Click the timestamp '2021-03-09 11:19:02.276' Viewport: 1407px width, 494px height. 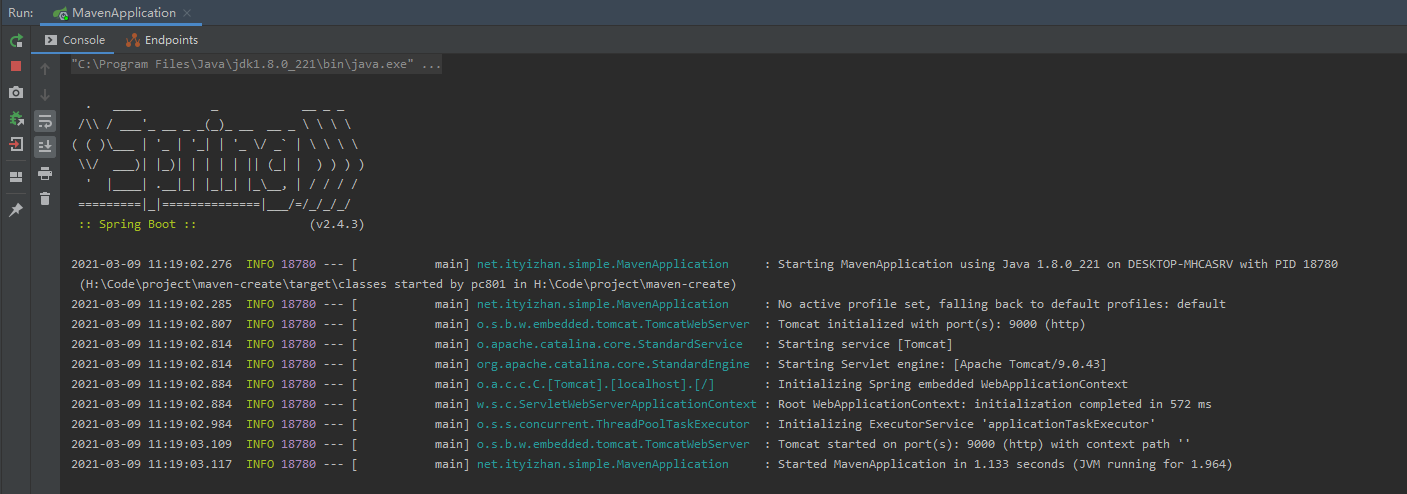[x=152, y=265]
